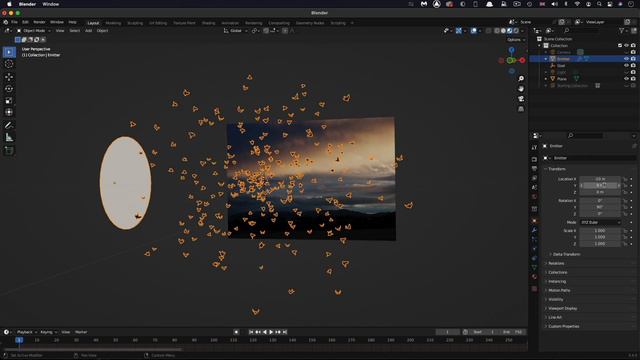Select the Annotate tool
This screenshot has height=360, width=640.
click(9, 126)
